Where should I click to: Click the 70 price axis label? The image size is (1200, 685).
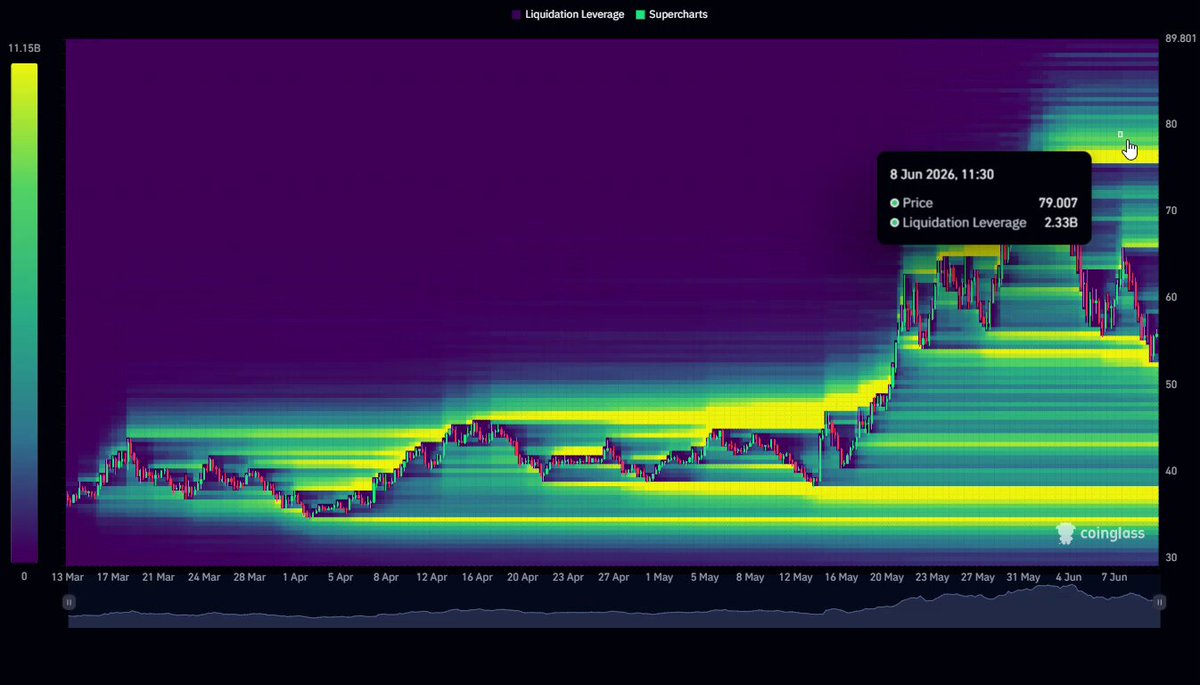pos(1172,211)
